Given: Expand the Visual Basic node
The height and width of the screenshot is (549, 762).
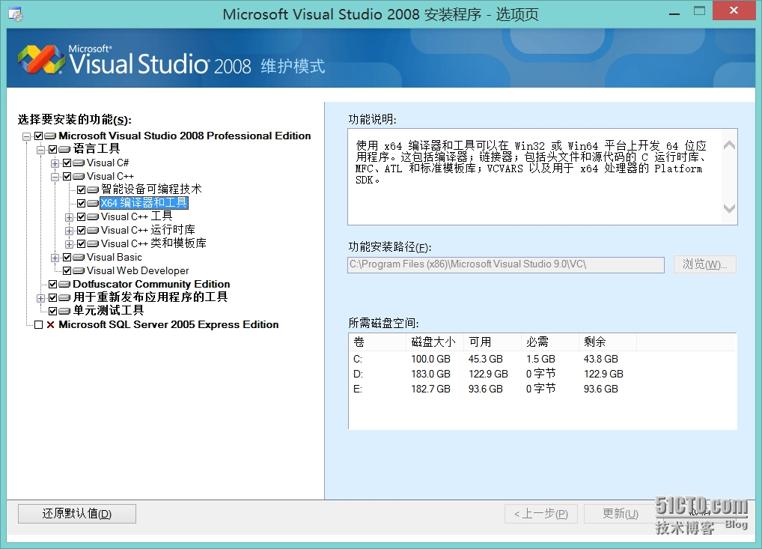Looking at the screenshot, I should 55,257.
